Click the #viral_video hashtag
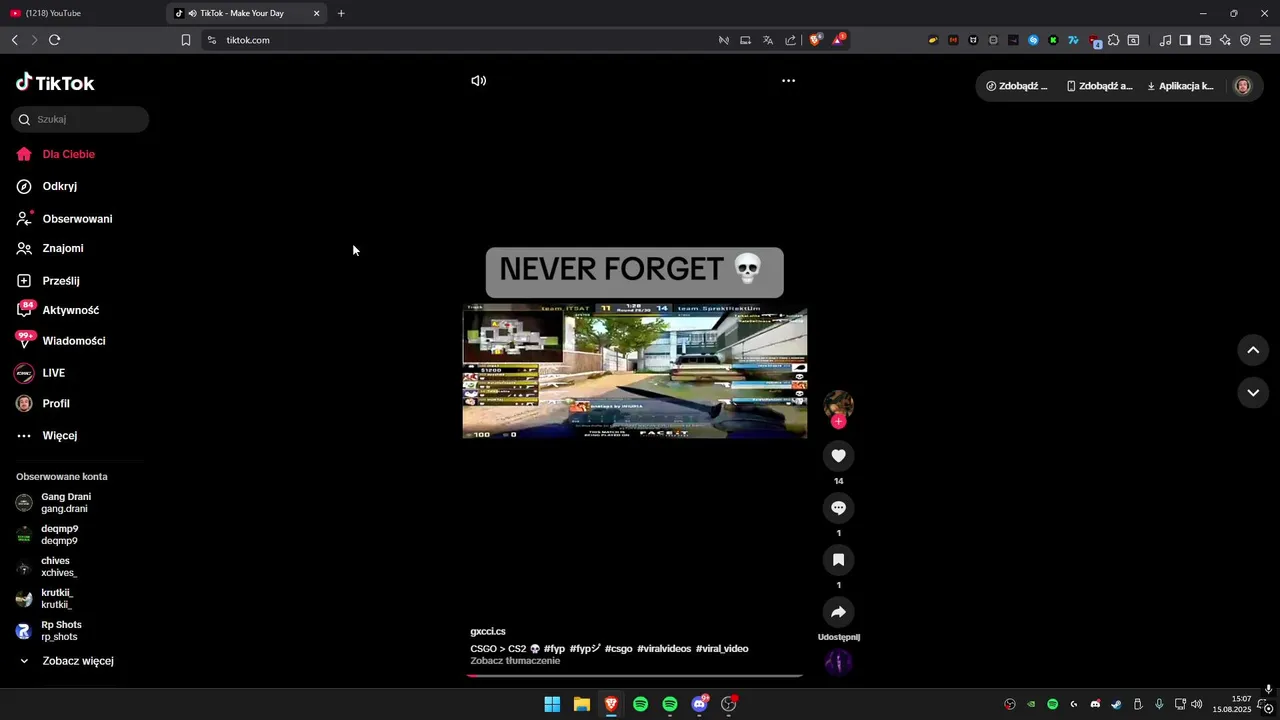Image resolution: width=1280 pixels, height=720 pixels. (722, 649)
